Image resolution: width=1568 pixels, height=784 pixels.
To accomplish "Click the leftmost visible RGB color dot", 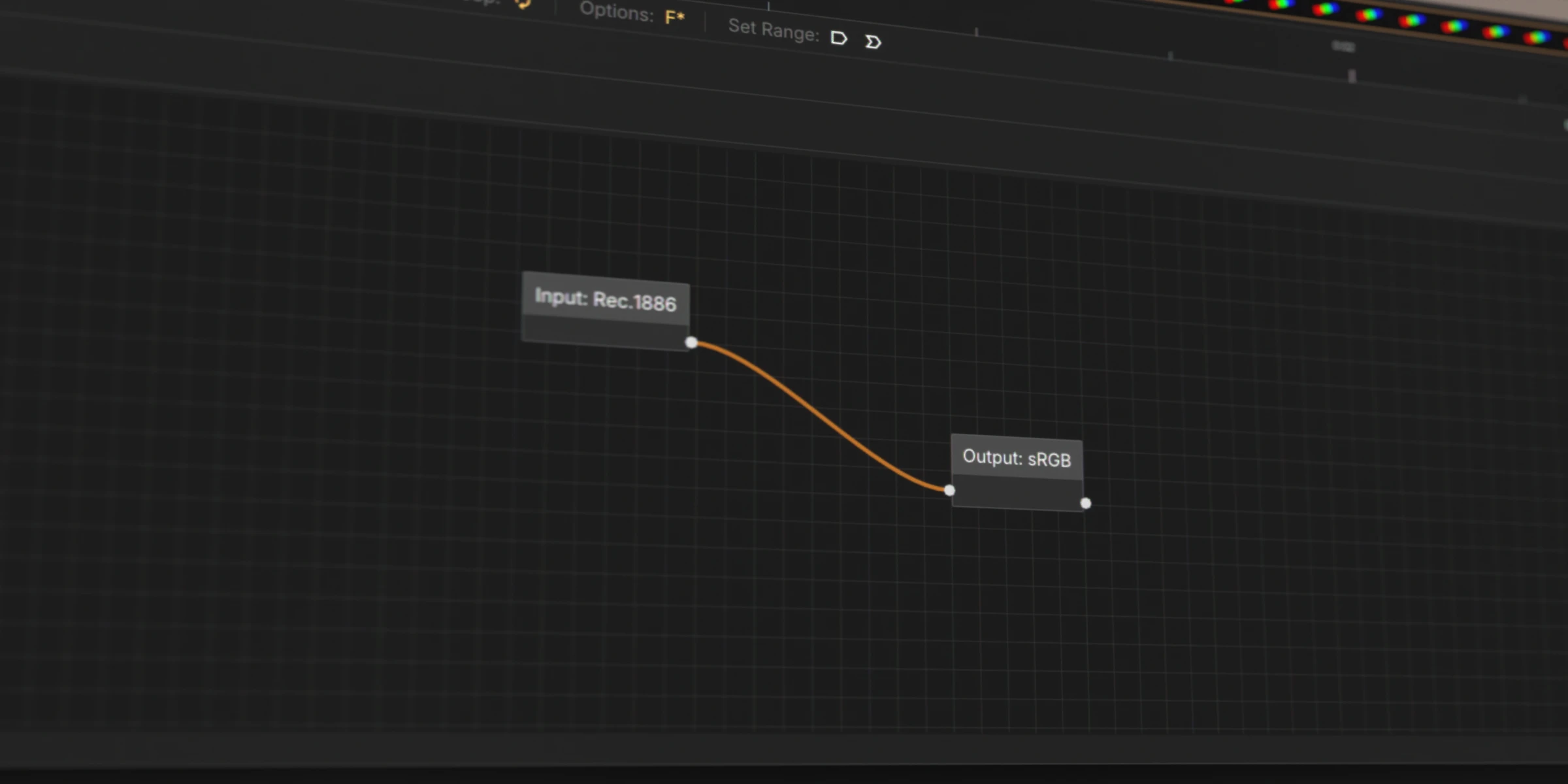I will pyautogui.click(x=1235, y=2).
